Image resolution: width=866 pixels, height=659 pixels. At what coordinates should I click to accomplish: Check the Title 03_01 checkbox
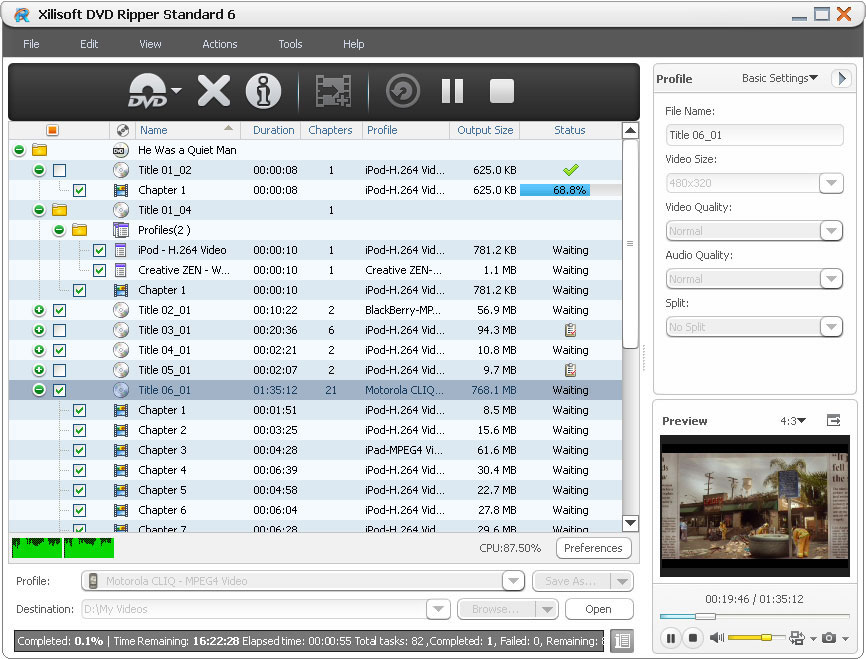[x=59, y=330]
